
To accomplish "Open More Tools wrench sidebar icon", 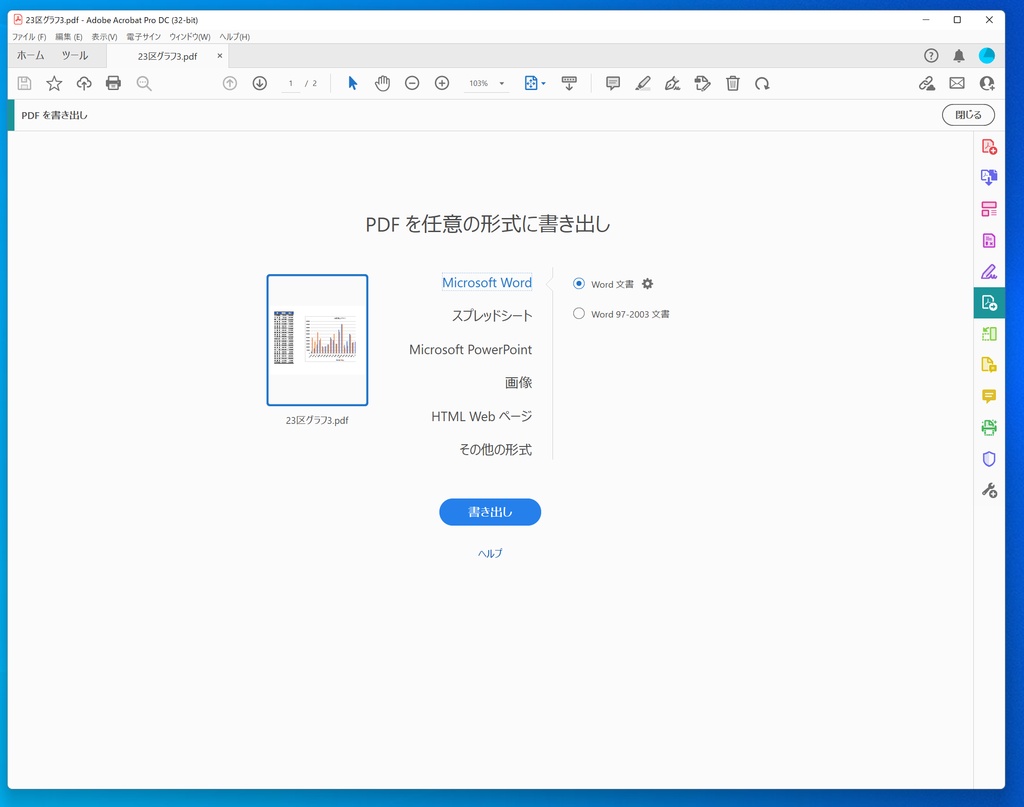I will click(x=989, y=490).
